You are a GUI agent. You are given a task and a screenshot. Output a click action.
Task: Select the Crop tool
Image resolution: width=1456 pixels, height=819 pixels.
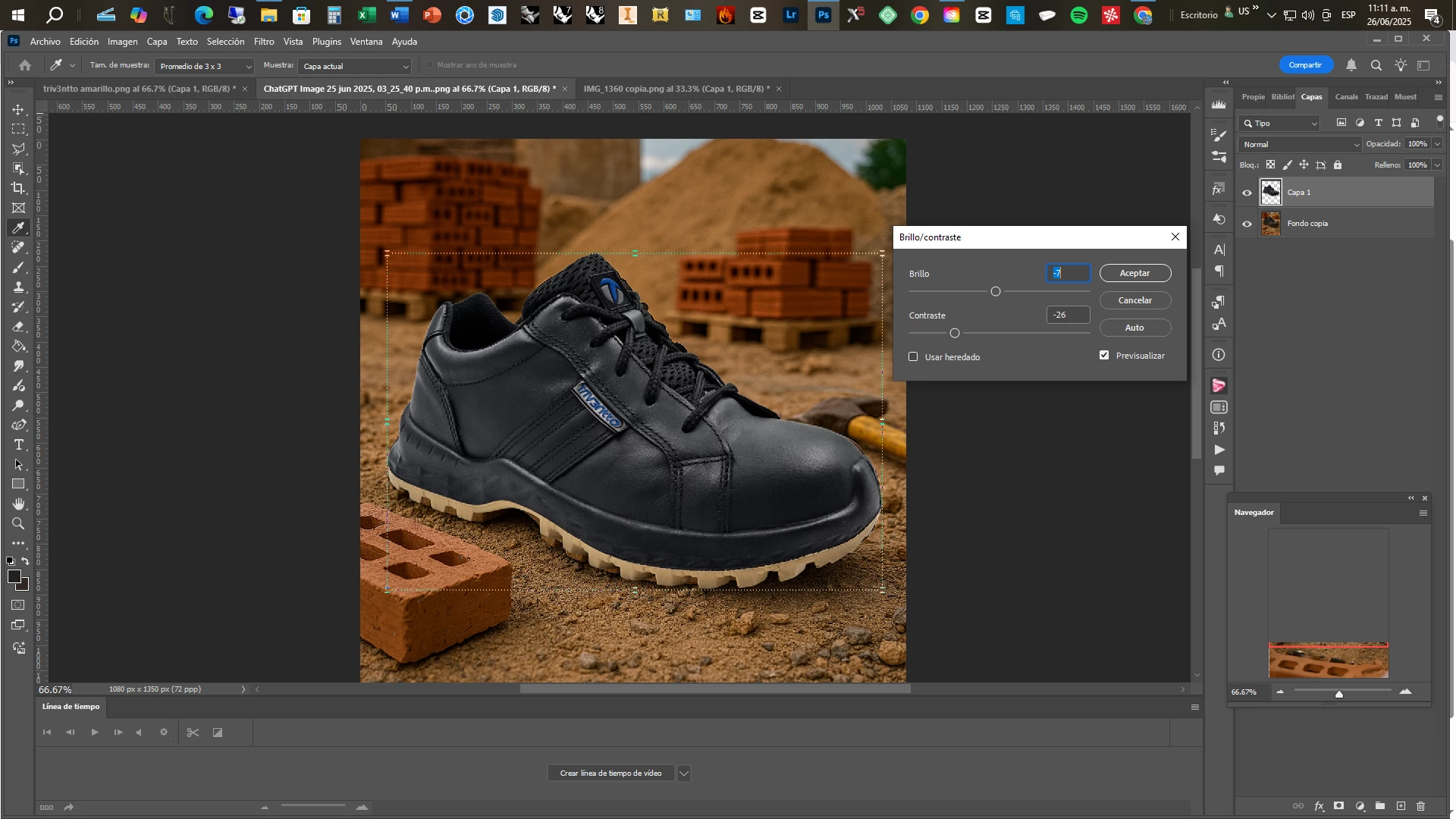(18, 188)
